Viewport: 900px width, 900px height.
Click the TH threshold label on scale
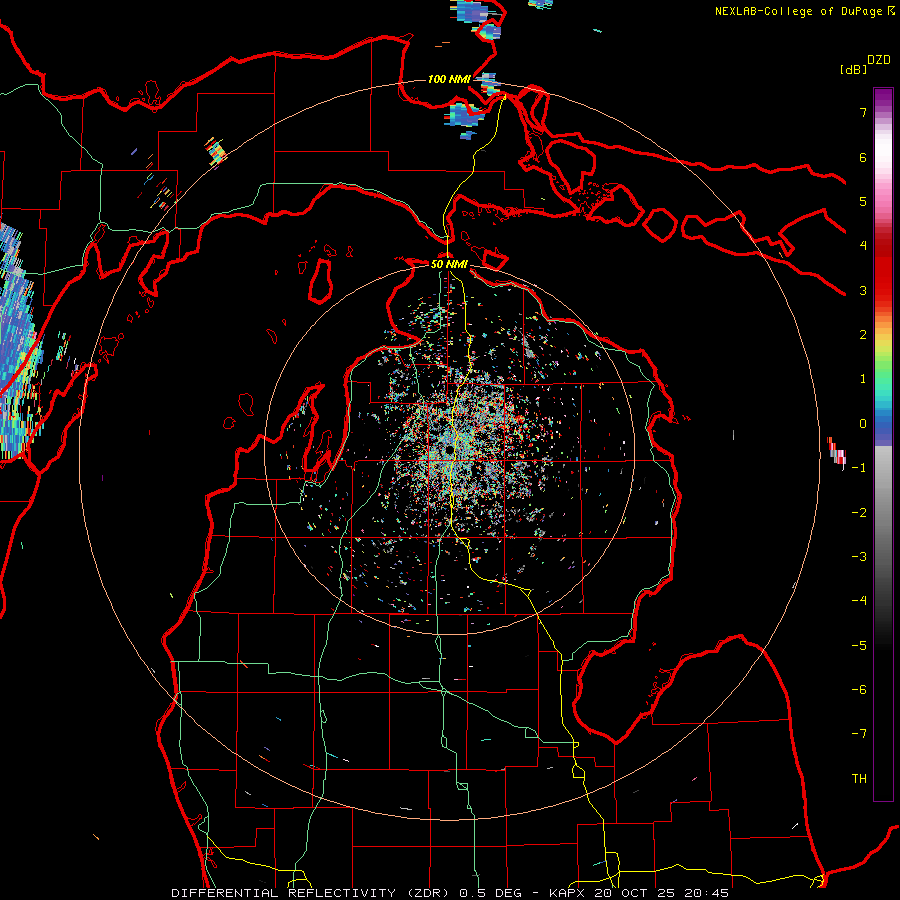[x=859, y=779]
